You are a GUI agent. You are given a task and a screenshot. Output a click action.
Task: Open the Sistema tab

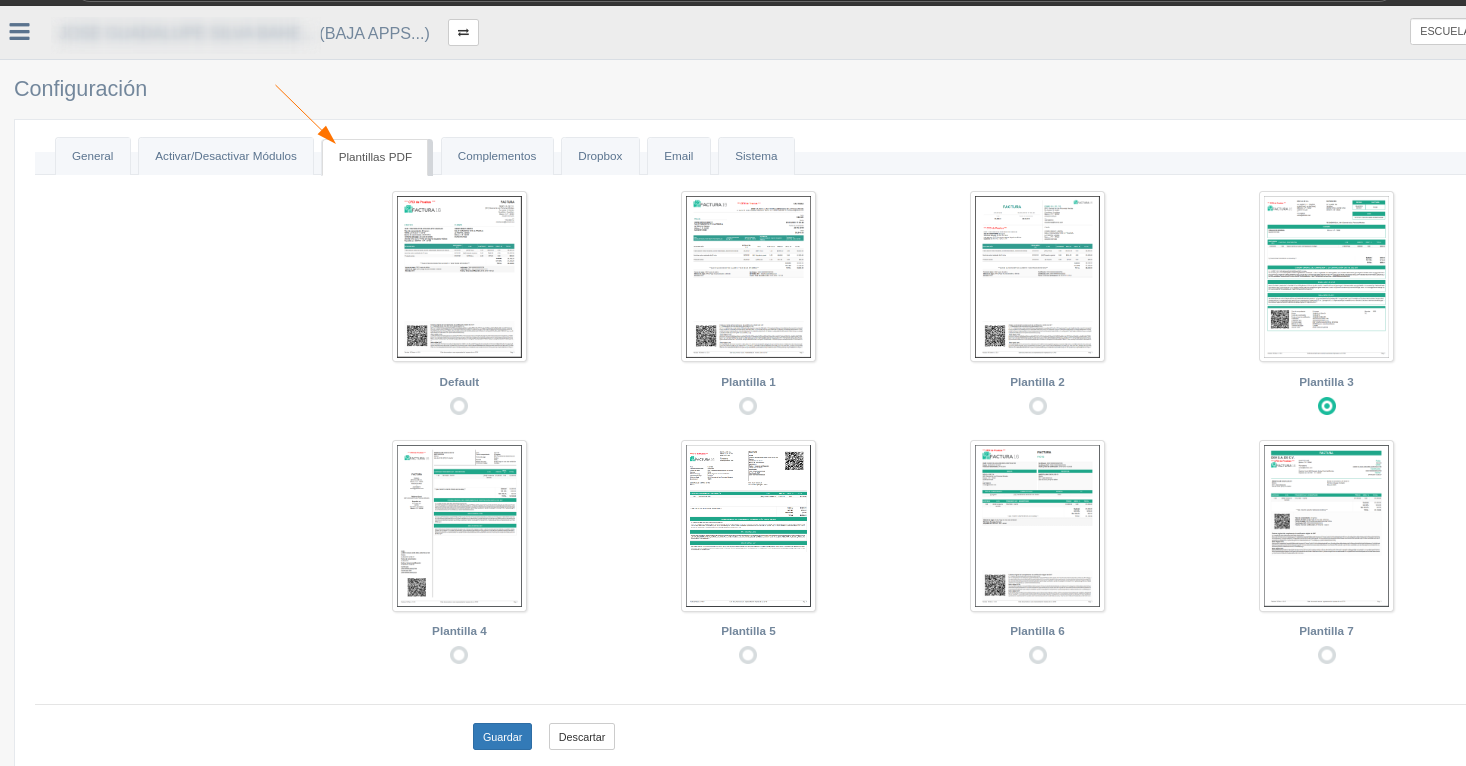pyautogui.click(x=756, y=156)
